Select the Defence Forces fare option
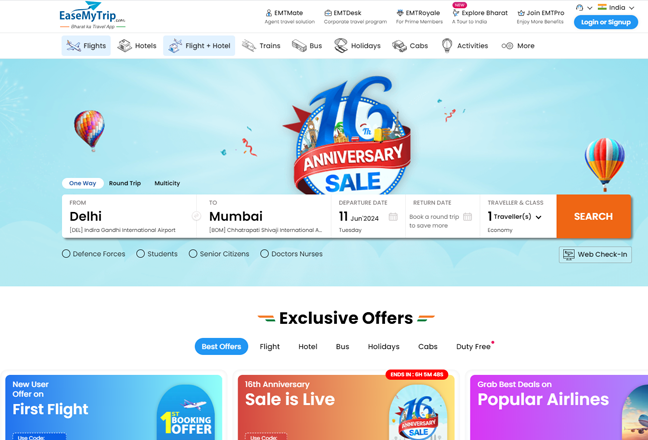648x440 pixels. pos(66,254)
